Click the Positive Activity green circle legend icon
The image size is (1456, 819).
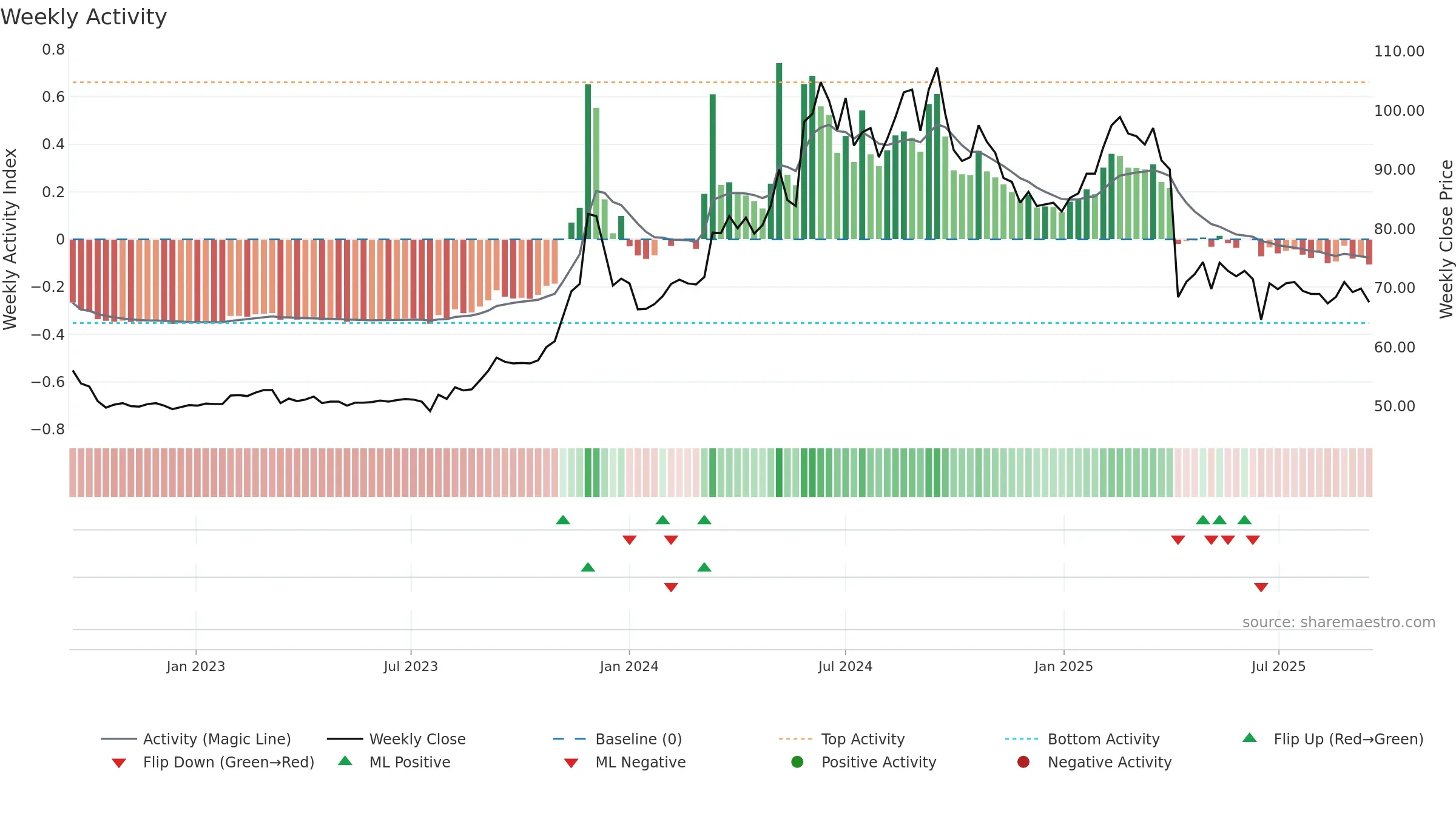[x=797, y=761]
